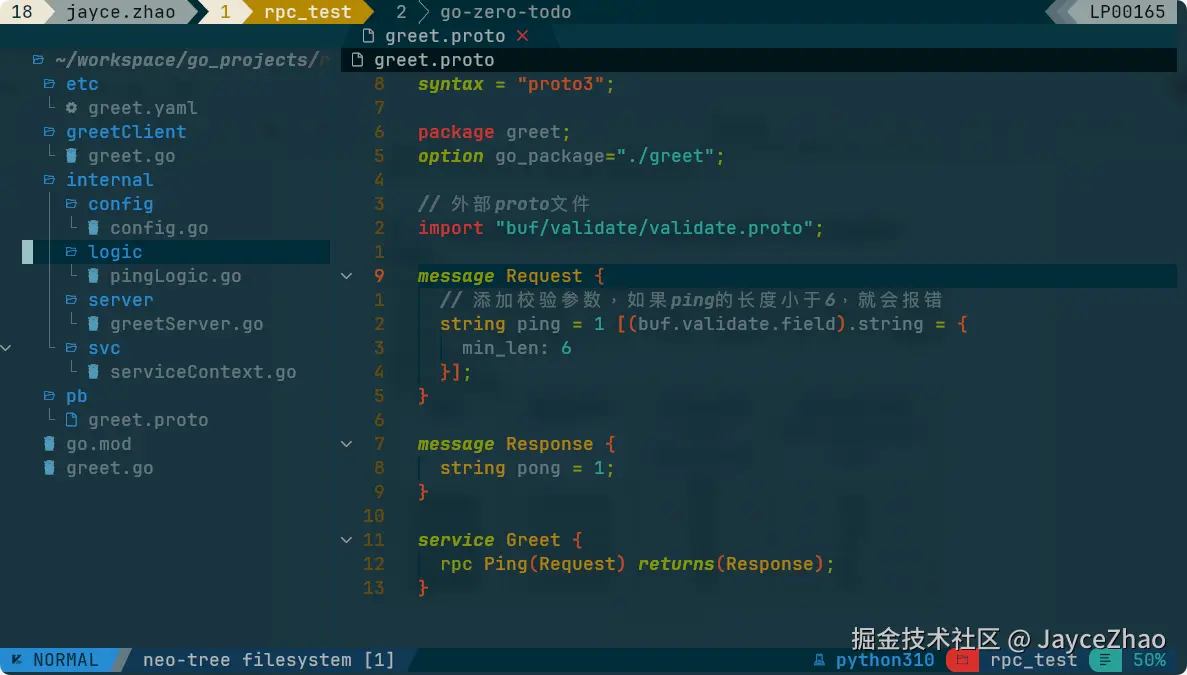The width and height of the screenshot is (1187, 675).
Task: Click the Go file icon next to config.go
Action: tap(93, 228)
